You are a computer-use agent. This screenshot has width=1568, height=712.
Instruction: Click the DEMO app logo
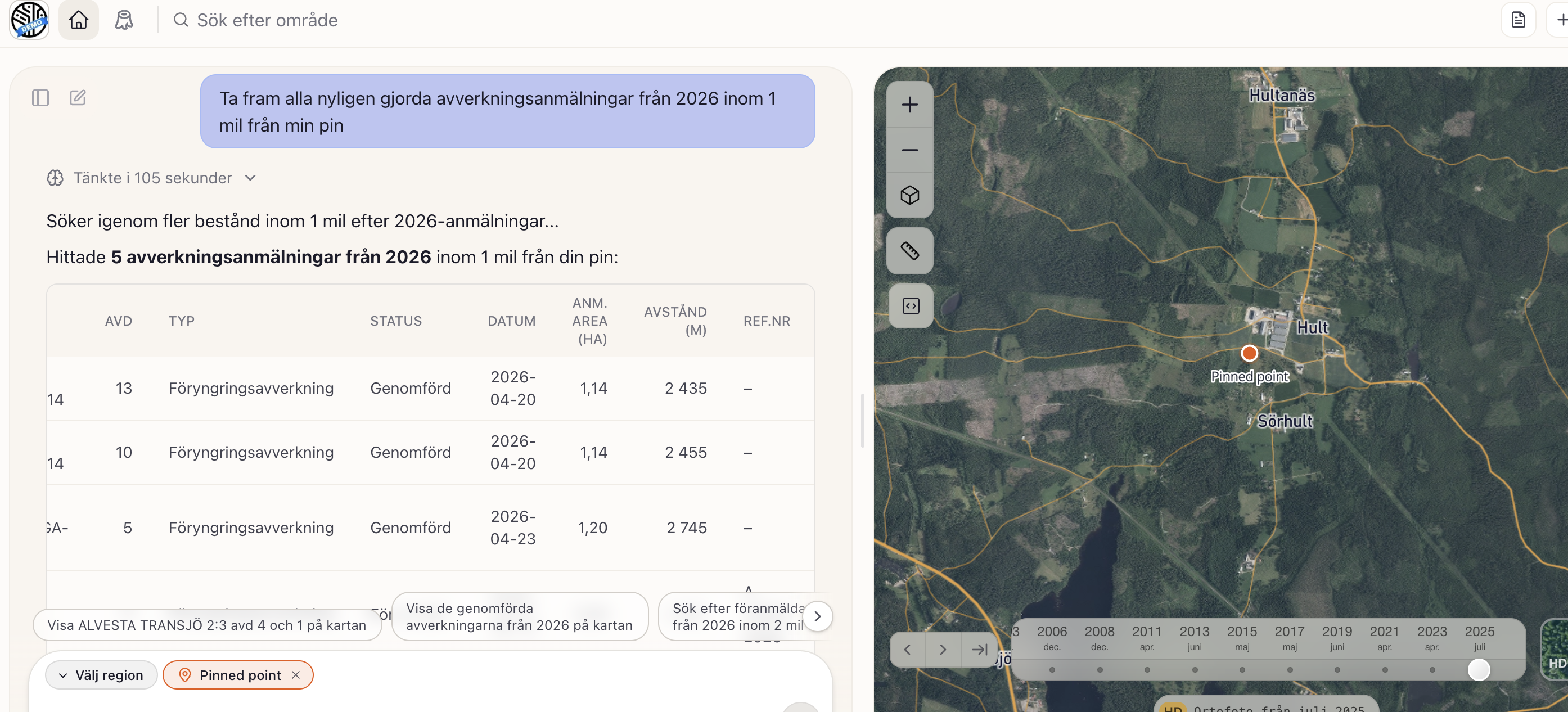[x=29, y=20]
